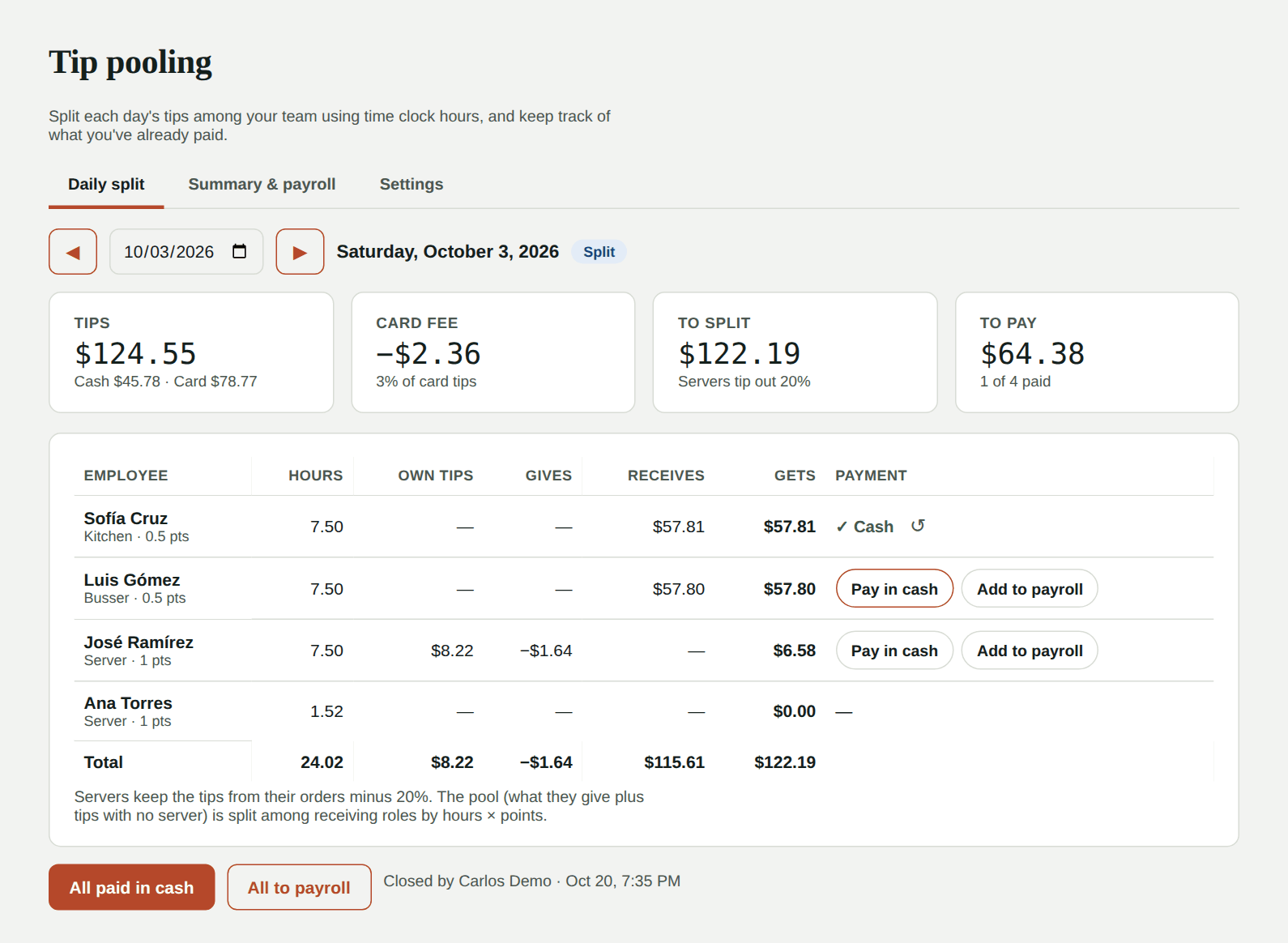The image size is (1288, 943).
Task: Click Ana Torres's 1.52 hours value
Action: point(326,711)
